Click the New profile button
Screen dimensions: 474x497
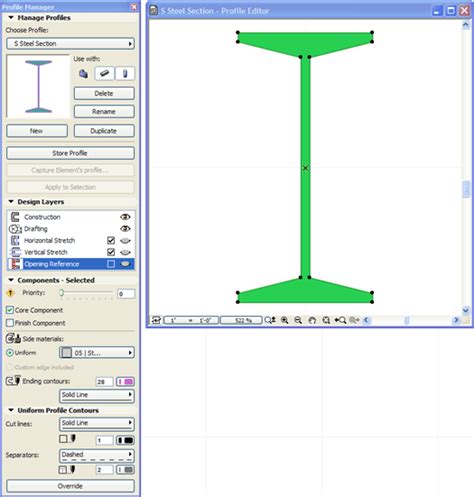pyautogui.click(x=37, y=131)
